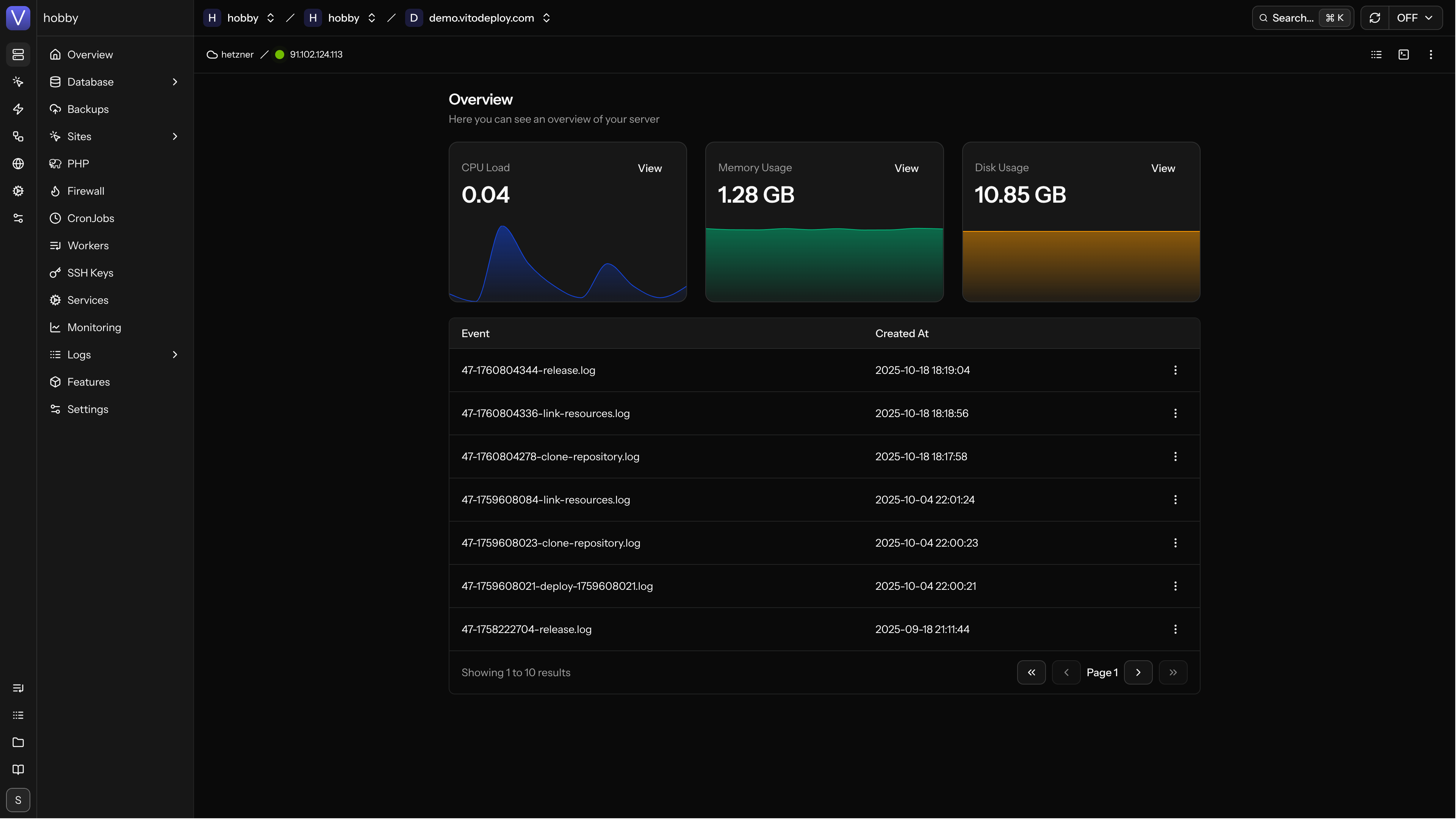Open the globe icon in left rail
Viewport: 1456px width, 819px height.
coord(18,164)
